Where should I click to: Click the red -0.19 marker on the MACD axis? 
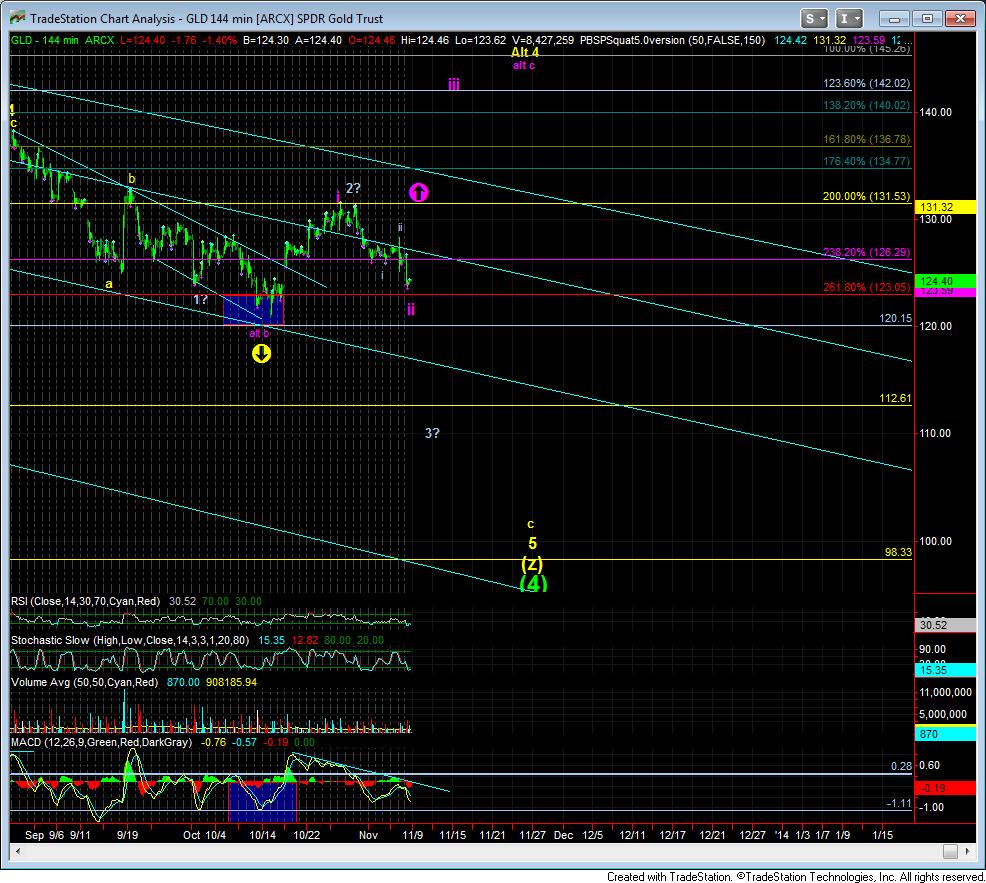coord(947,788)
